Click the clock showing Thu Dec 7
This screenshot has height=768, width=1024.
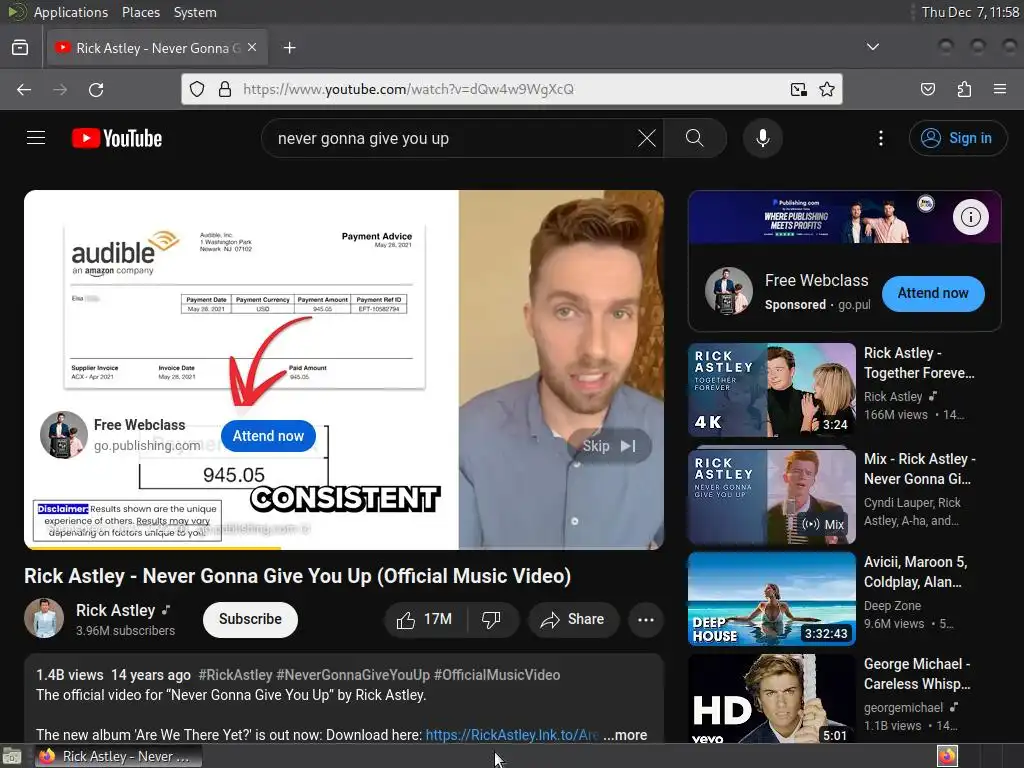tap(970, 12)
